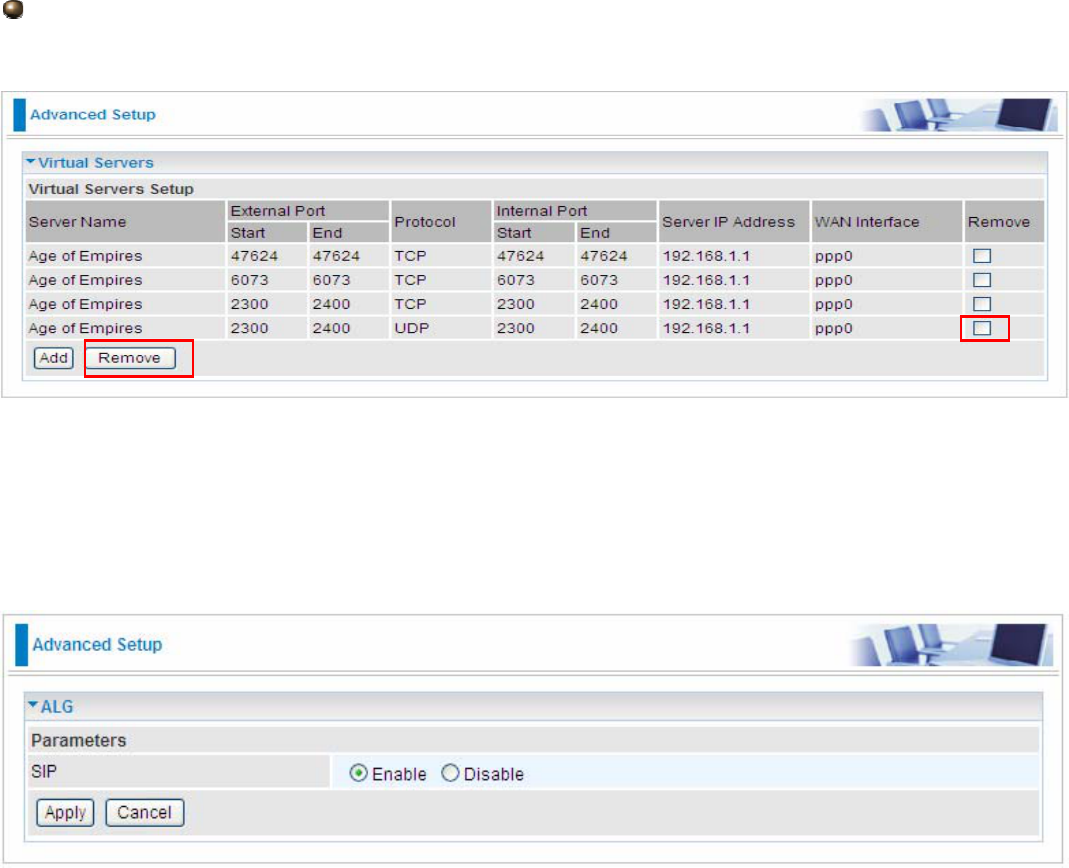Screen dimensions: 1069x868
Task: Click the upper Advanced Setup heading
Action: [93, 115]
